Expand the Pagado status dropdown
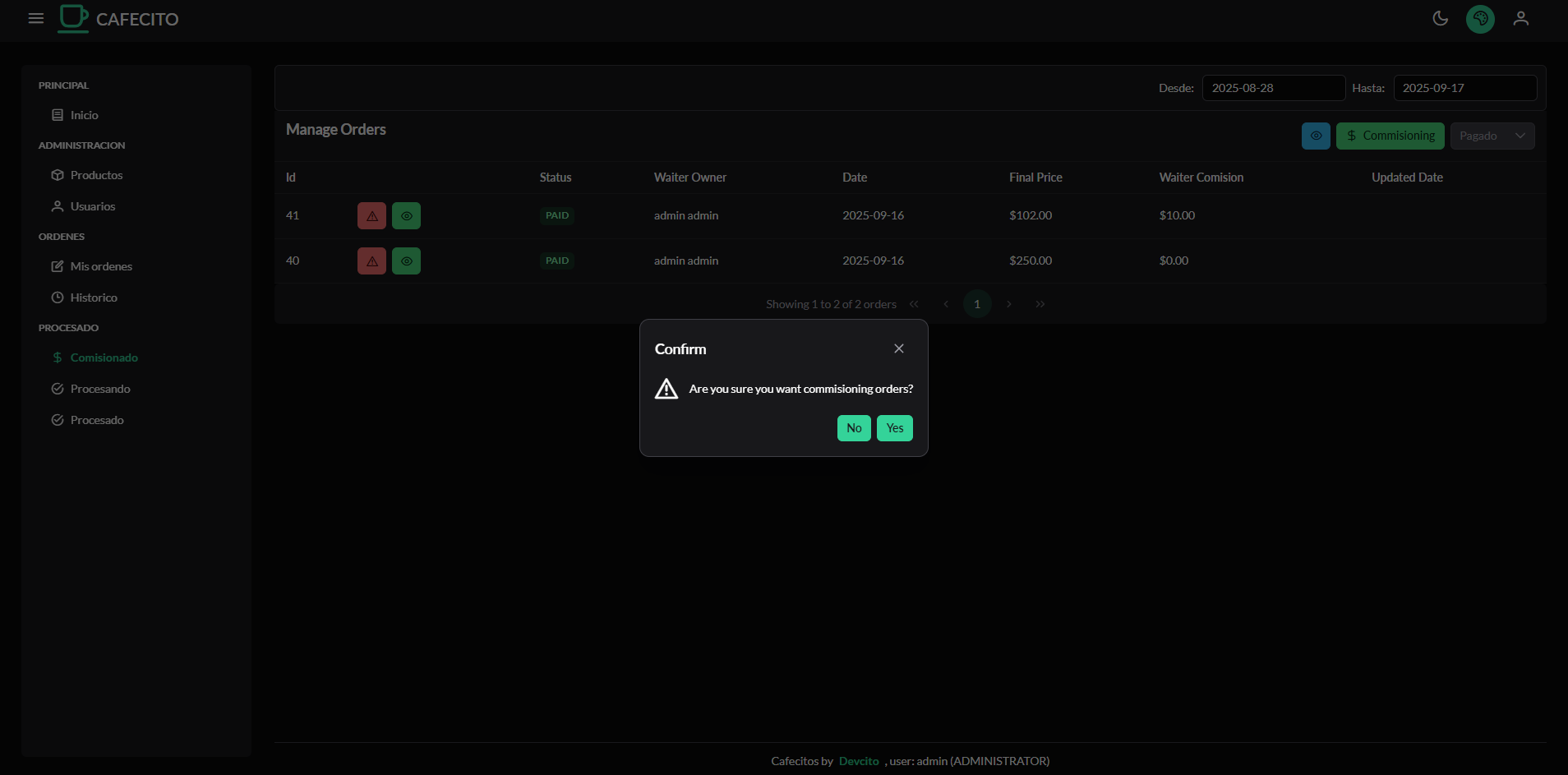 point(1492,136)
